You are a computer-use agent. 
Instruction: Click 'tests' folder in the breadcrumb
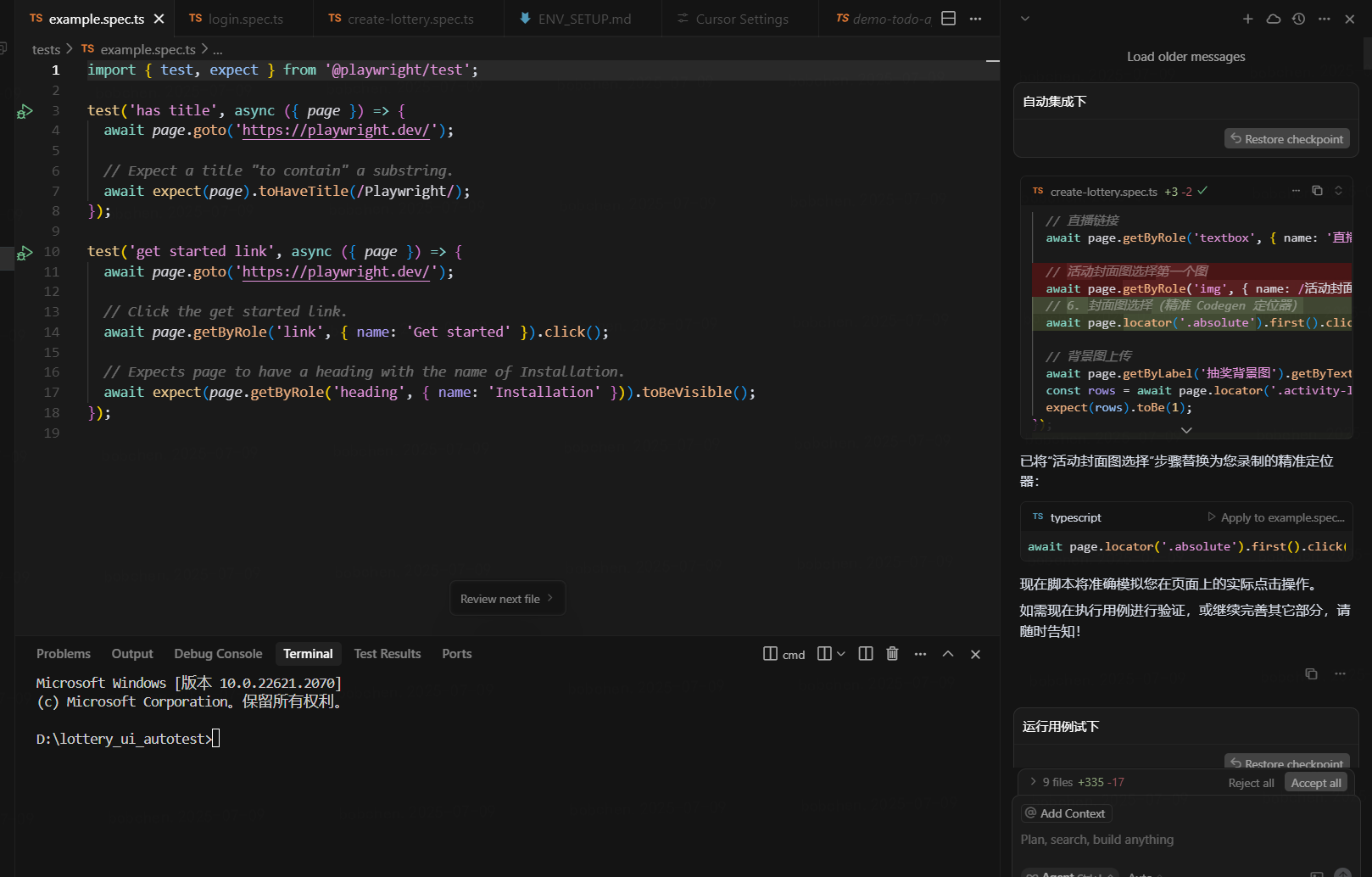(46, 50)
